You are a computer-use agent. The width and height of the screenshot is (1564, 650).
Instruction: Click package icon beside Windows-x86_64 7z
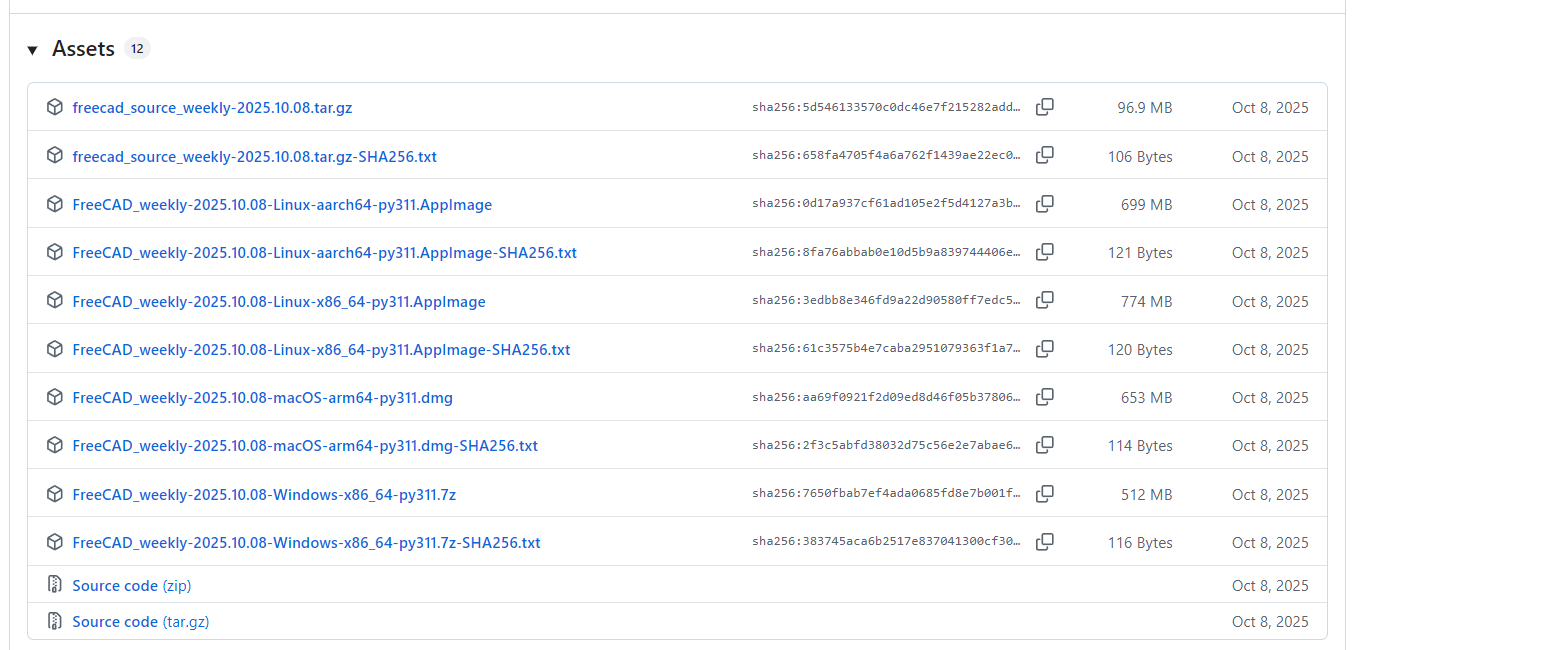coord(55,494)
